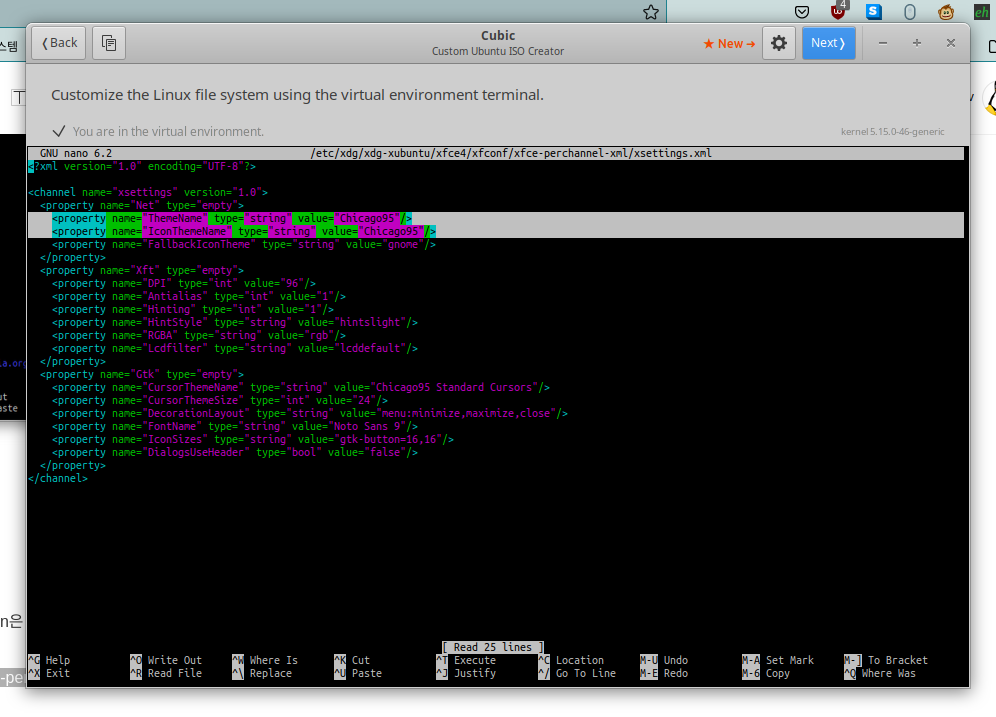Viewport: 996px width, 717px height.
Task: Click the 'Read 25 lines' status message
Action: [493, 647]
